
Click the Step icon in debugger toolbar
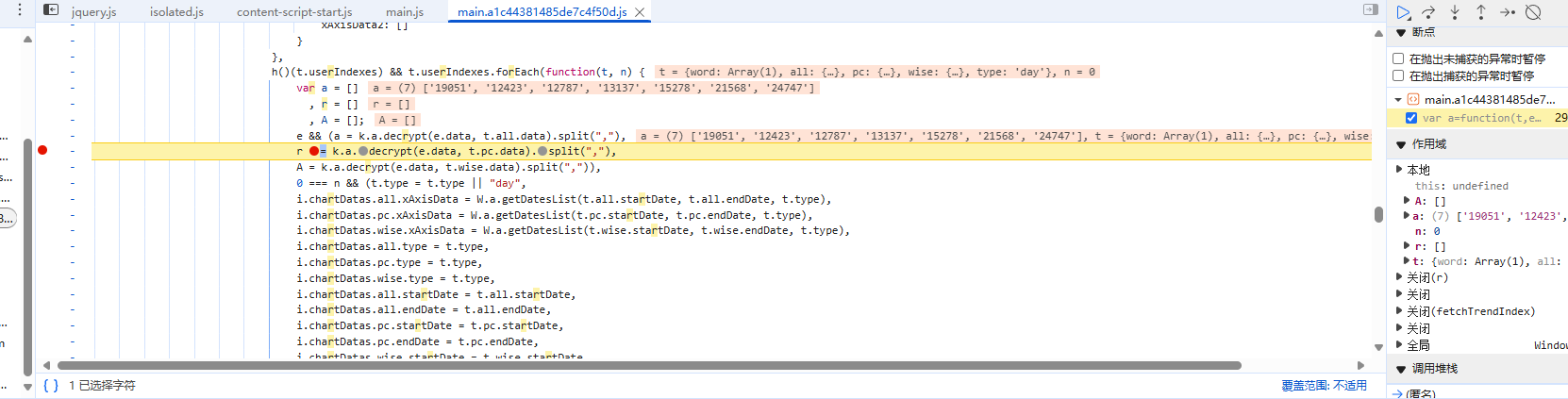[1507, 12]
